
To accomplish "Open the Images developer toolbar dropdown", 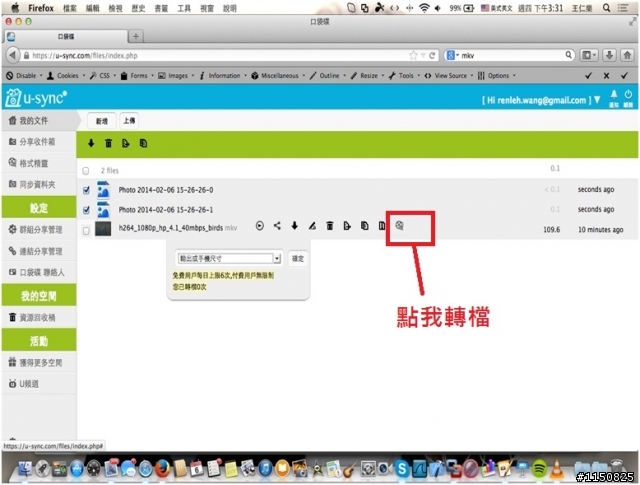I will tap(177, 76).
